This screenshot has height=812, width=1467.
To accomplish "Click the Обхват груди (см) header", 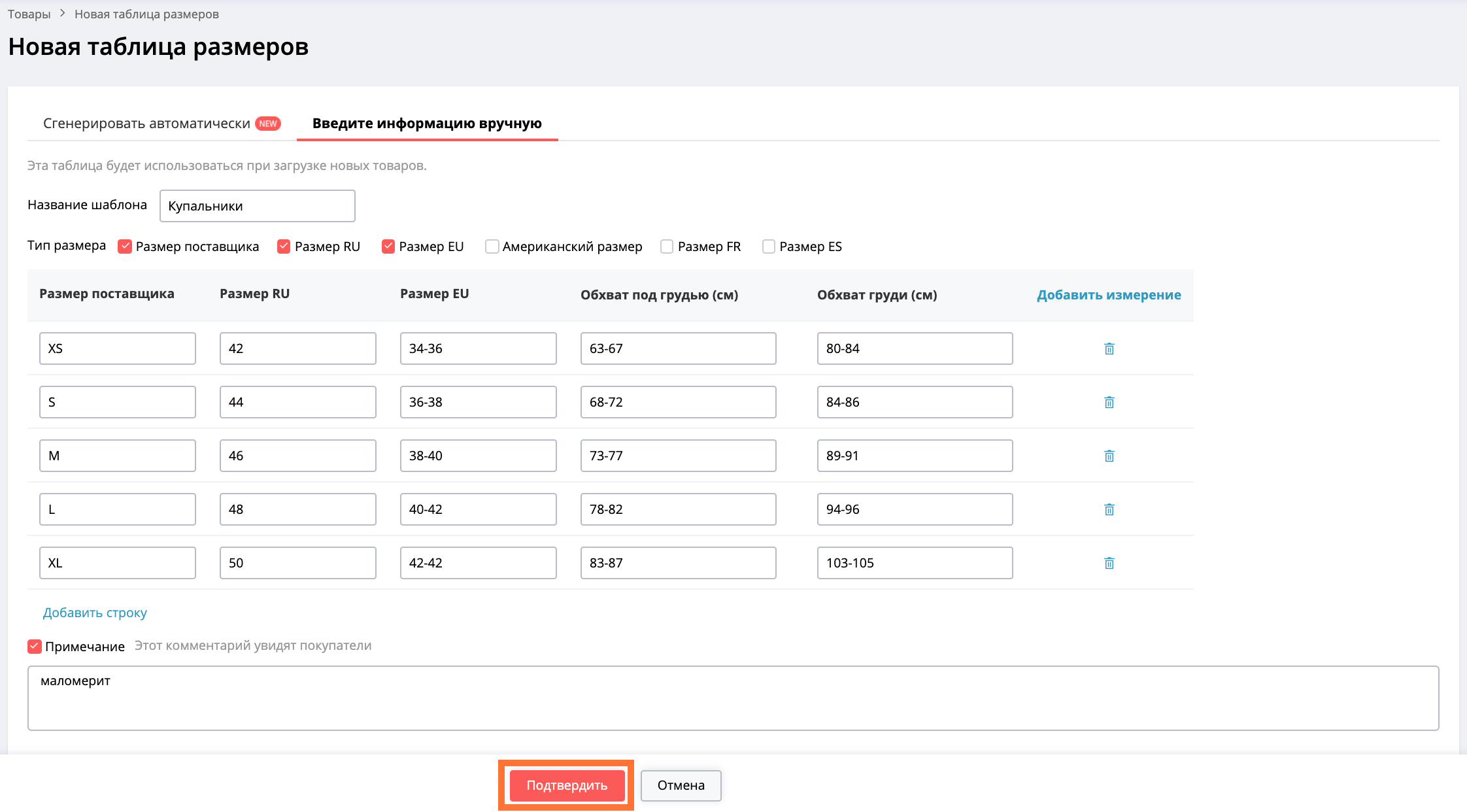I will 877,295.
